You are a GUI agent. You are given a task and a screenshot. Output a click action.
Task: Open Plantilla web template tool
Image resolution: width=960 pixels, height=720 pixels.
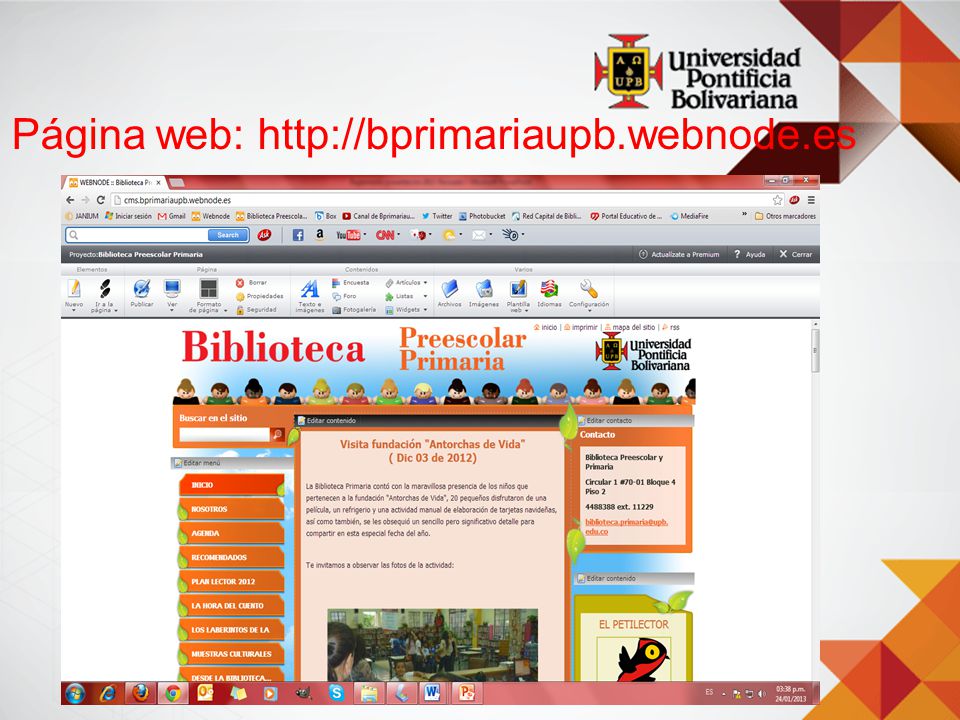coord(518,296)
